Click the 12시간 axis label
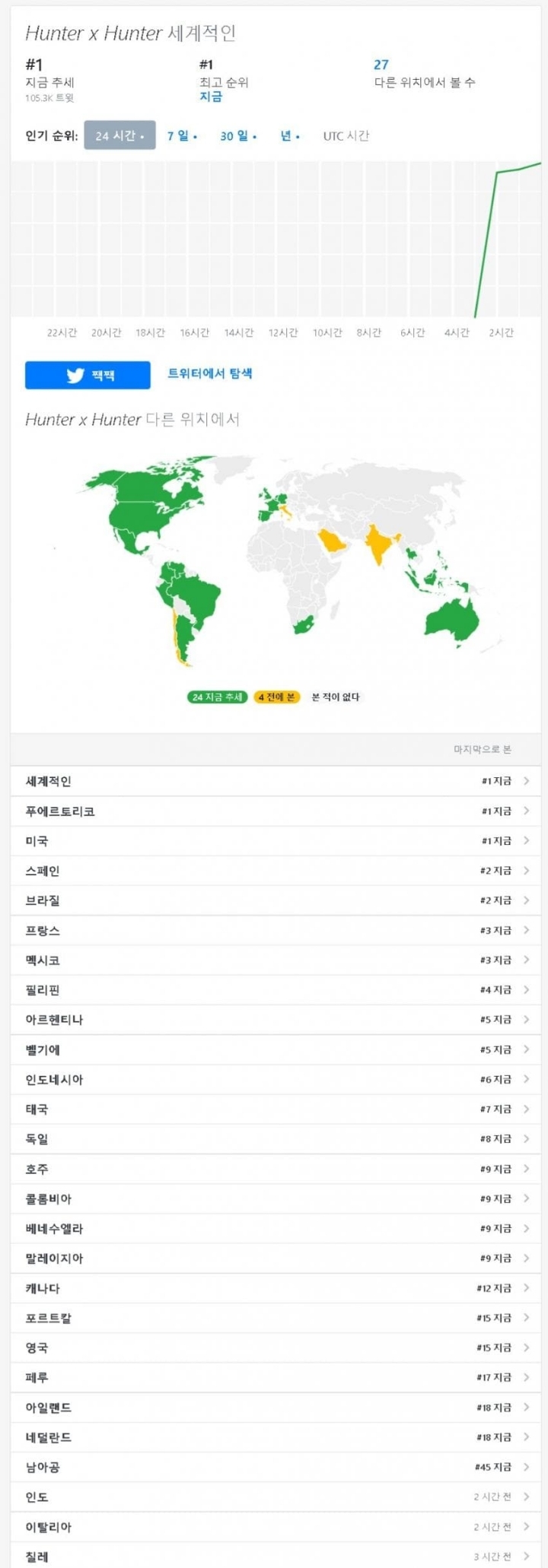Screen dimensions: 548x1568 [x=283, y=332]
